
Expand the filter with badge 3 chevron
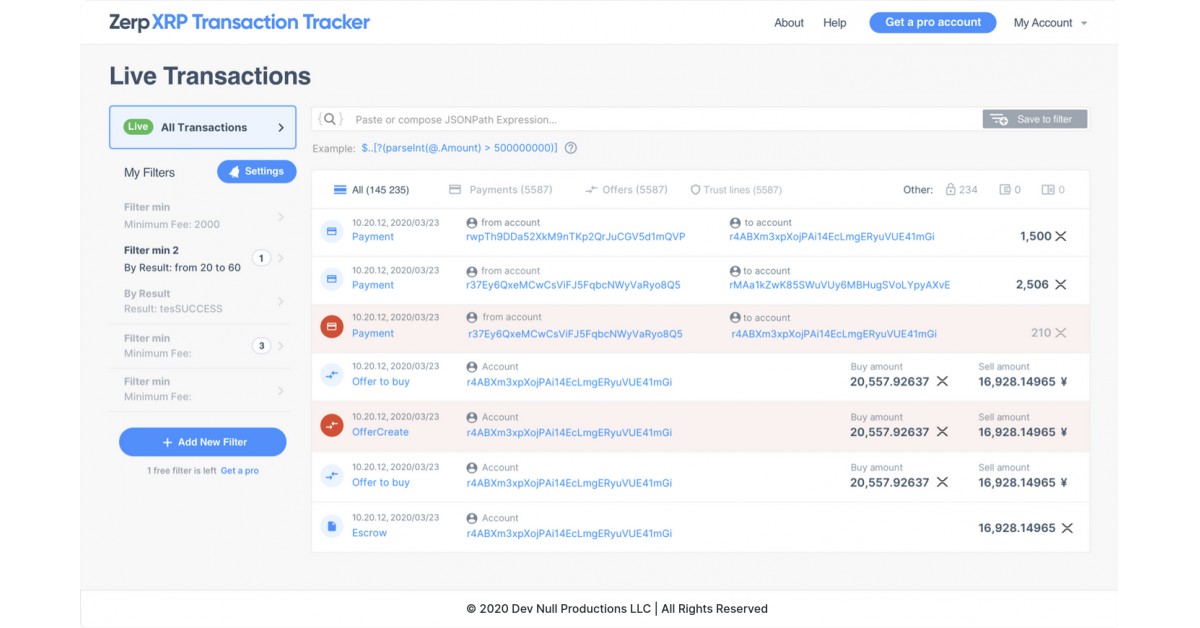point(280,346)
